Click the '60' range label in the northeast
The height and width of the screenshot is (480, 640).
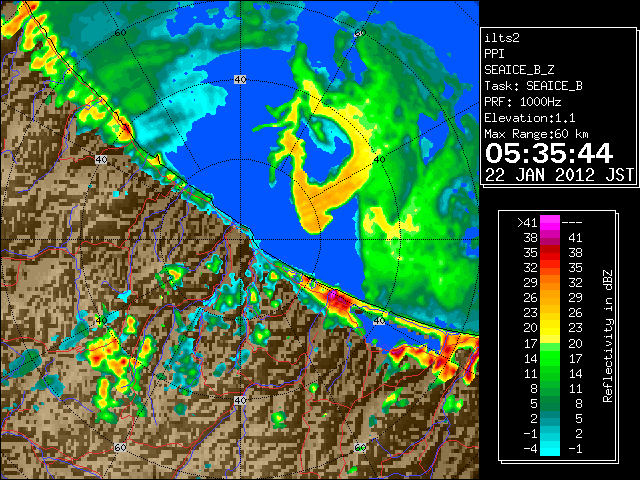pos(360,33)
